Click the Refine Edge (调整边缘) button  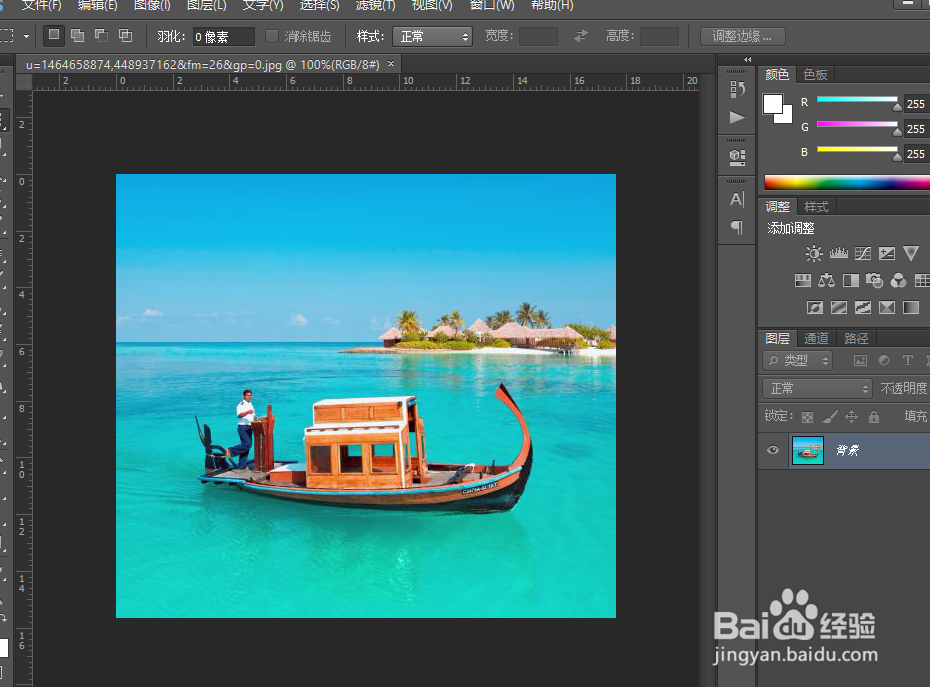(743, 37)
